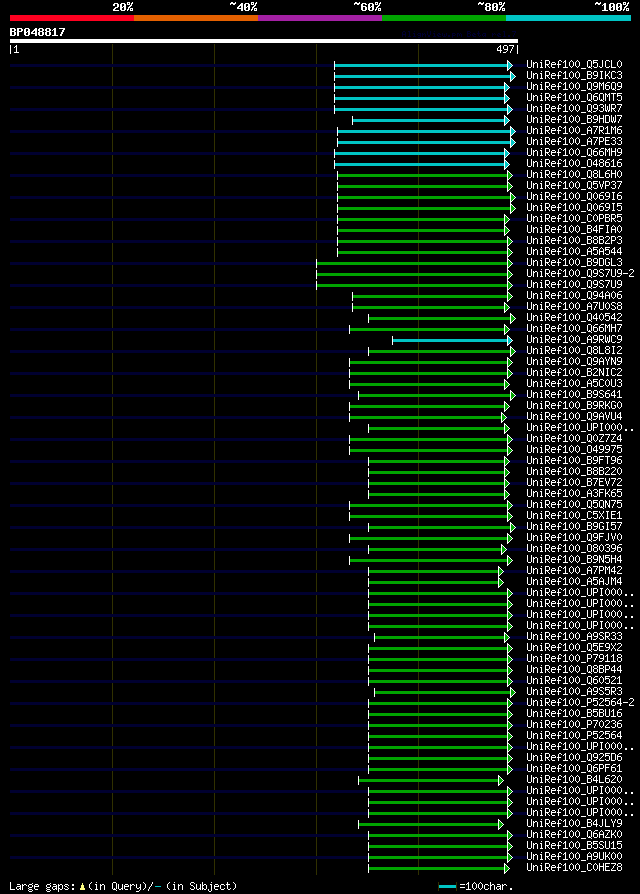The height and width of the screenshot is (894, 640).
Task: Click the white query sequence bar
Action: pyautogui.click(x=264, y=41)
